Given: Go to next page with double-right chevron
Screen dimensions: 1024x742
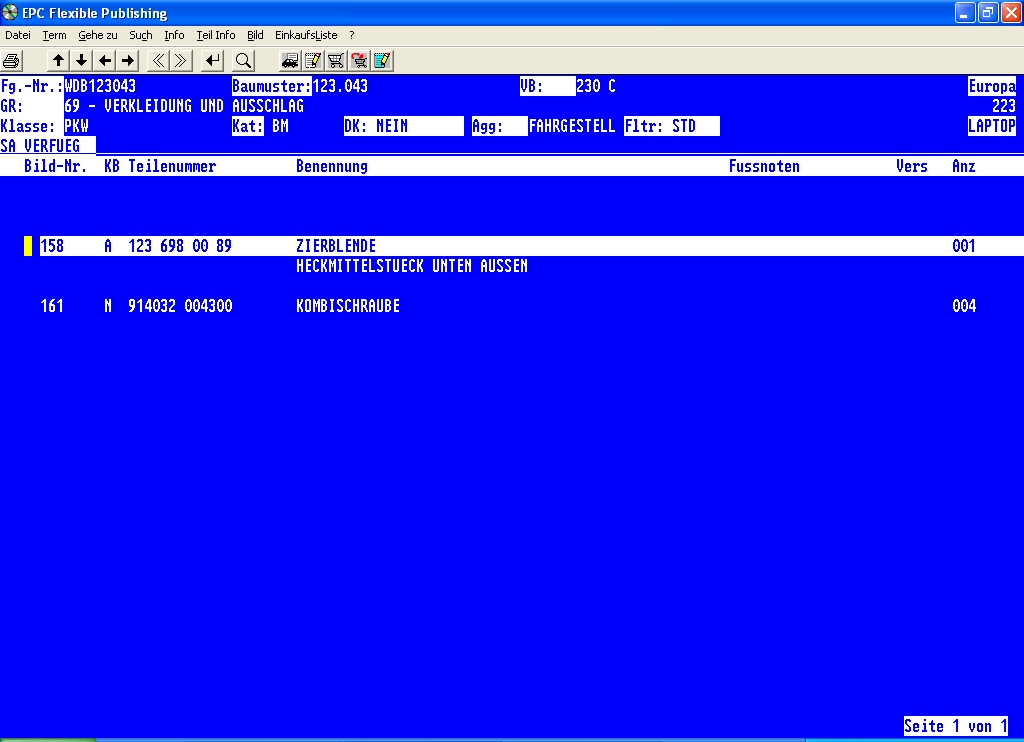Looking at the screenshot, I should tap(180, 61).
